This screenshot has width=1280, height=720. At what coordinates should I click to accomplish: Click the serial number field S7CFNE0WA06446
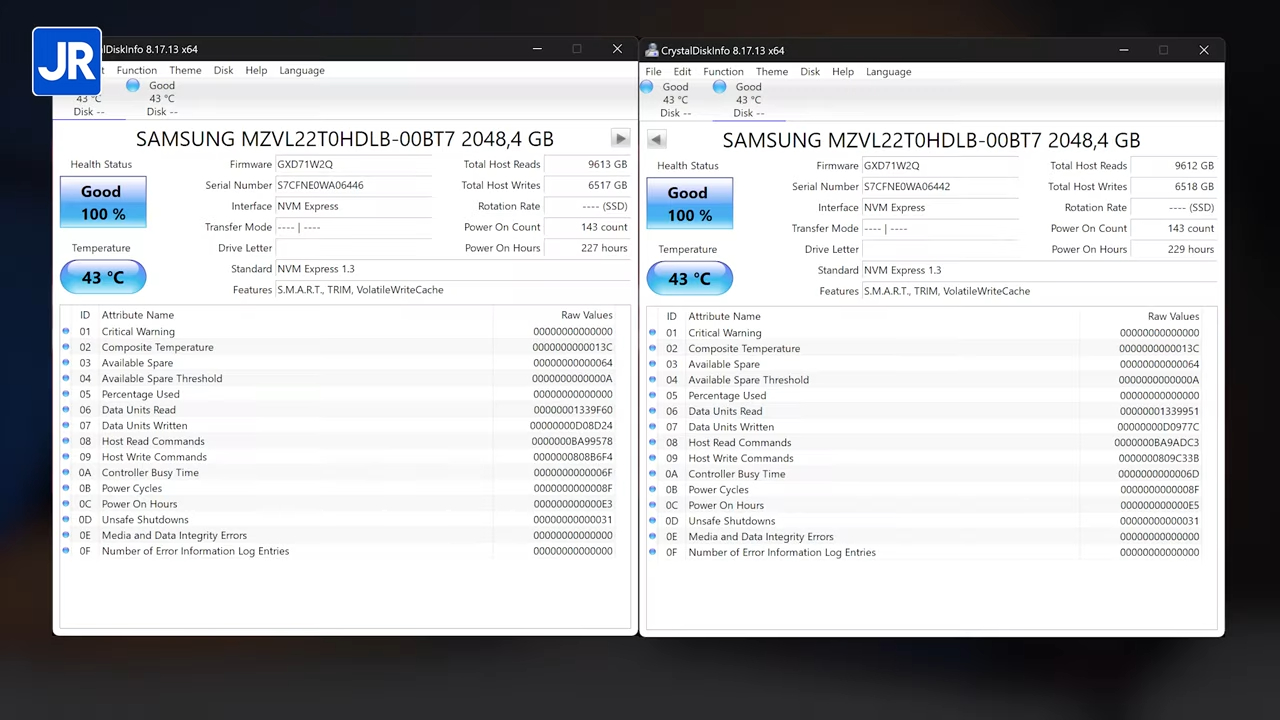coord(354,185)
